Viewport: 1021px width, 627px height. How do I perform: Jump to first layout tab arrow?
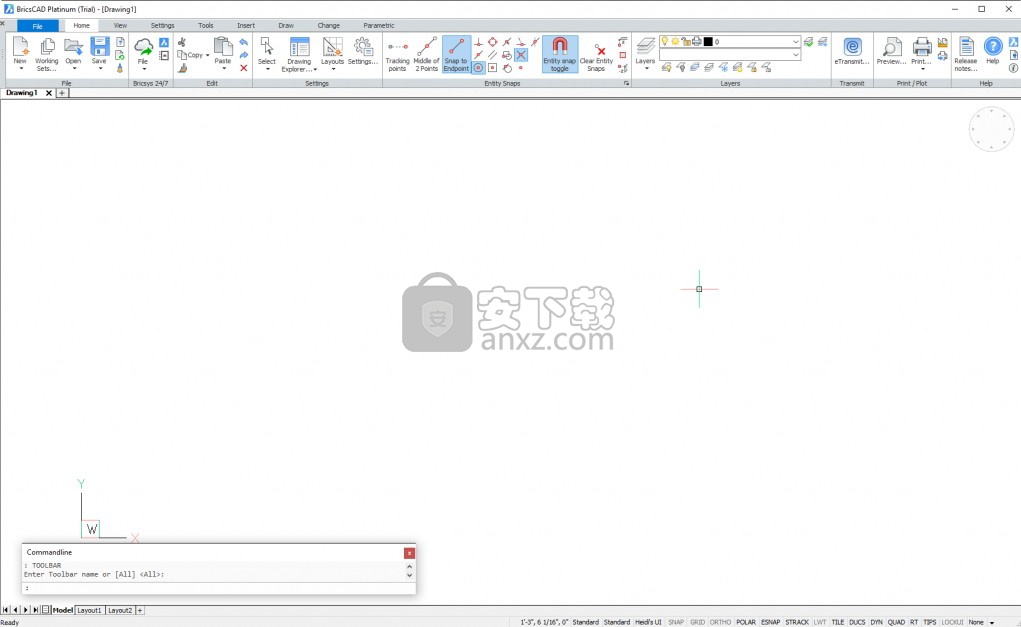(x=5, y=610)
